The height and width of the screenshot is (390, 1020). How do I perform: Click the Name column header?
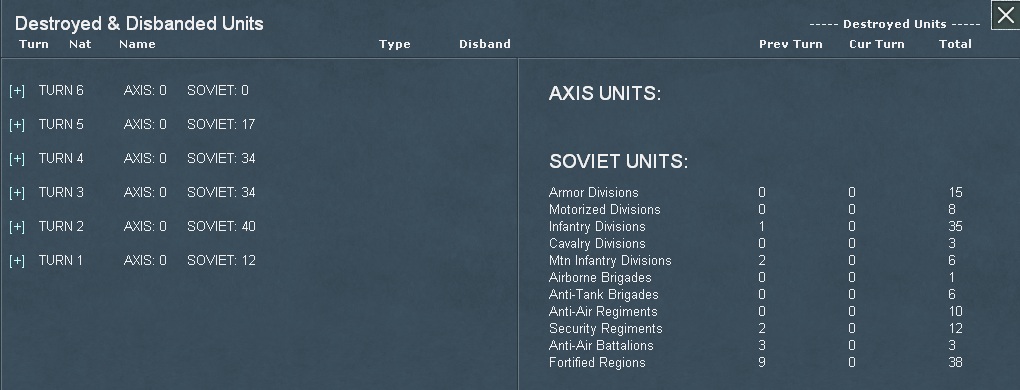coord(137,44)
